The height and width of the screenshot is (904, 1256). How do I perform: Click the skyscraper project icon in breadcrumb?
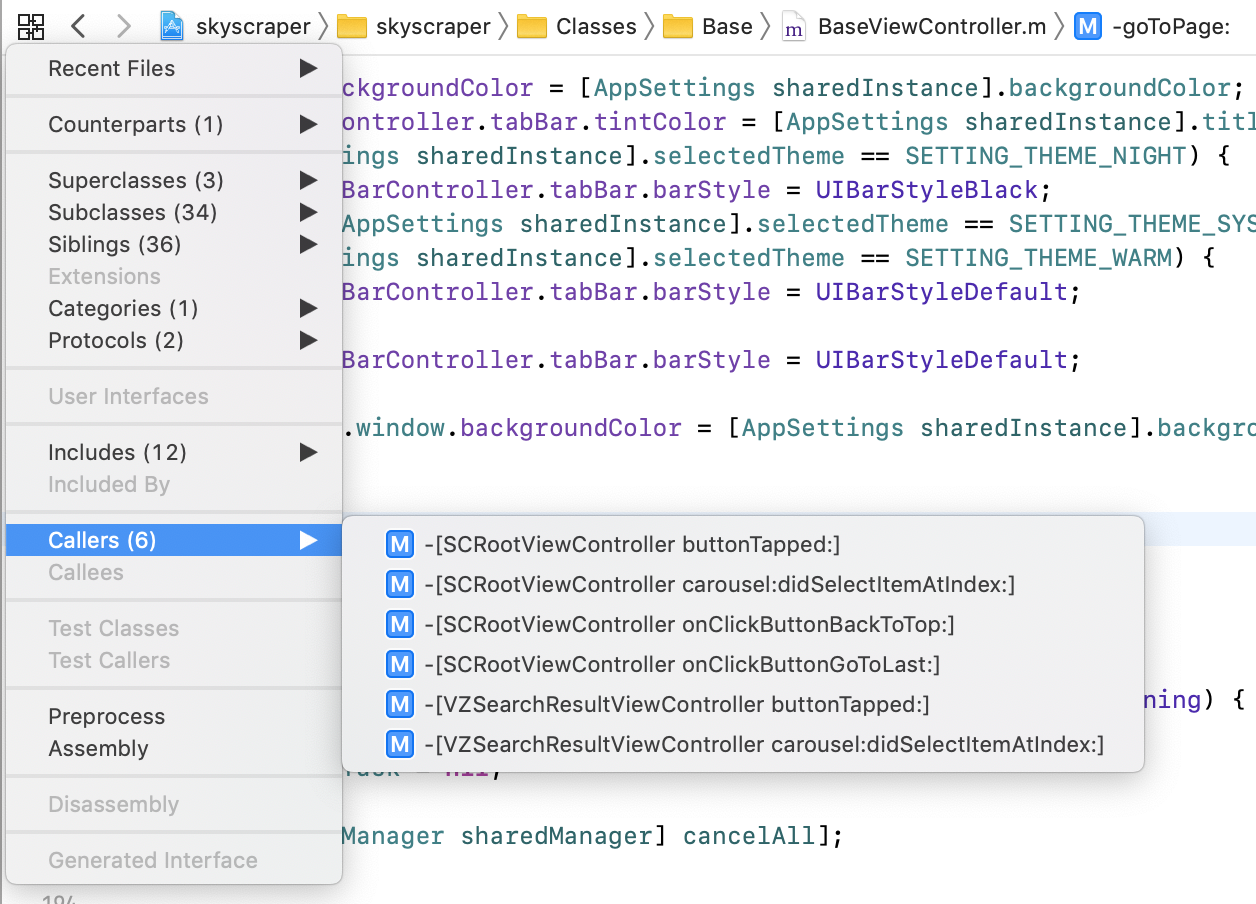click(x=173, y=27)
